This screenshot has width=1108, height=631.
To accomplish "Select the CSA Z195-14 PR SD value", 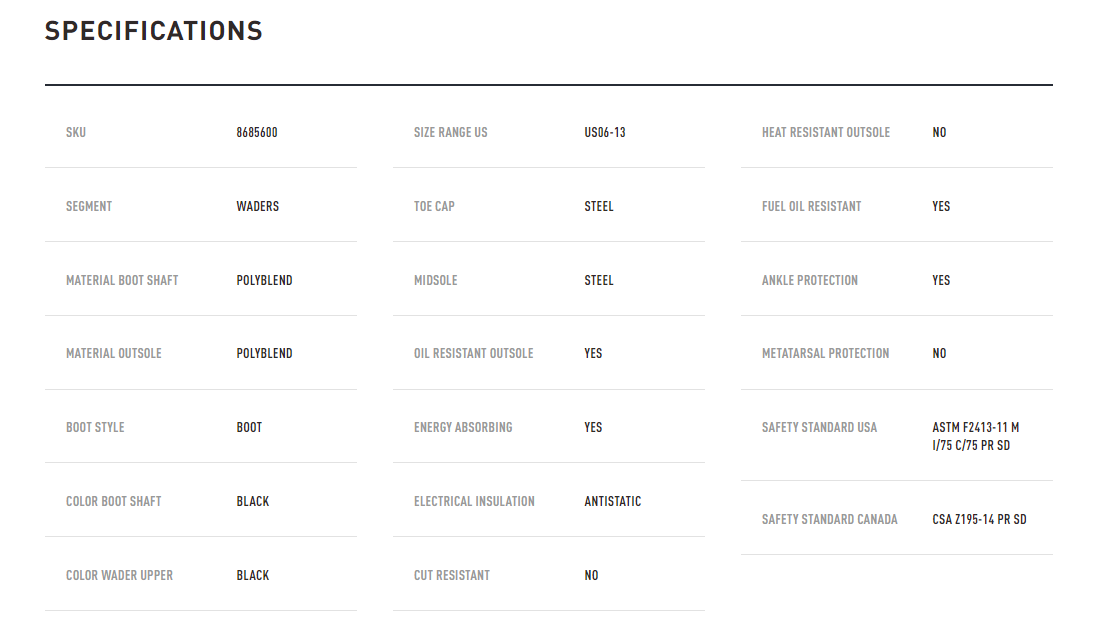I will 979,519.
